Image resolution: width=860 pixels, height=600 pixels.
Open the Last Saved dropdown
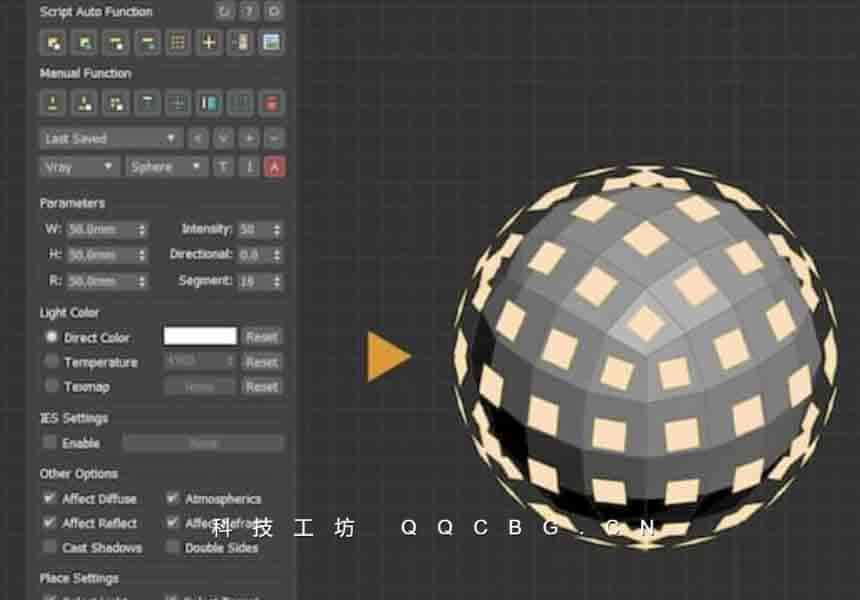pyautogui.click(x=110, y=138)
